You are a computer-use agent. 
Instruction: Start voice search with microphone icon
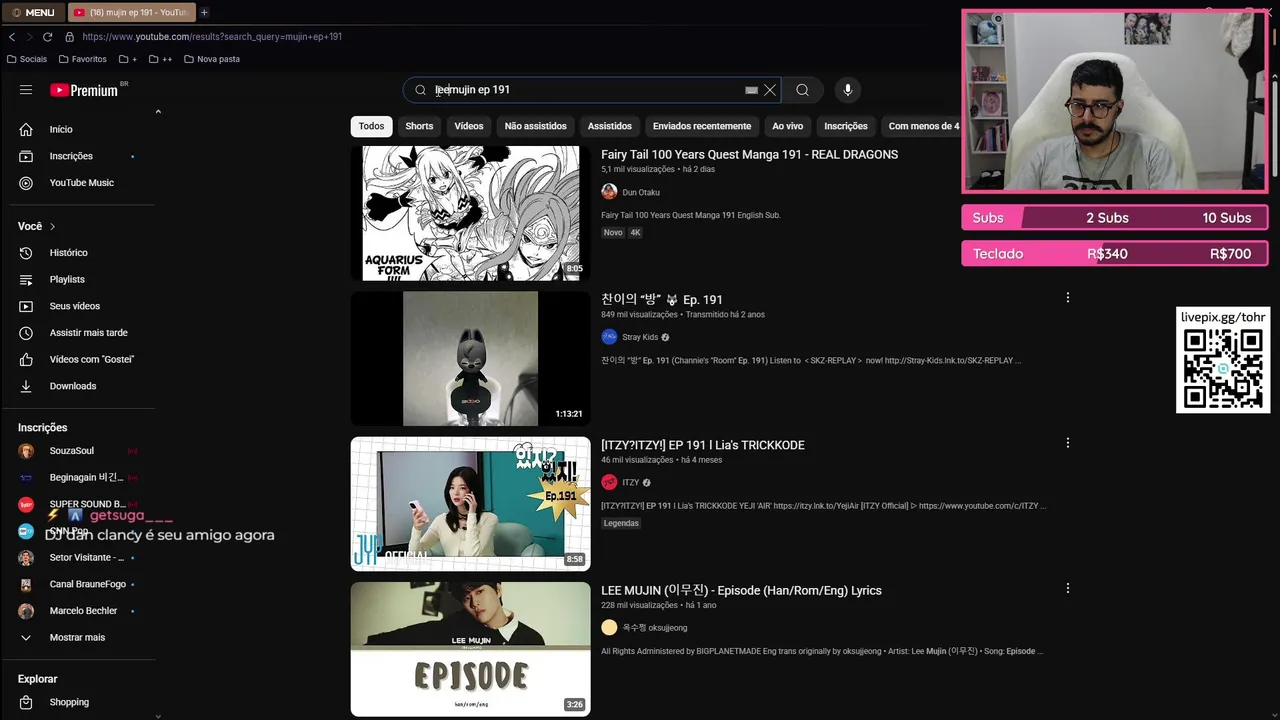coord(847,90)
